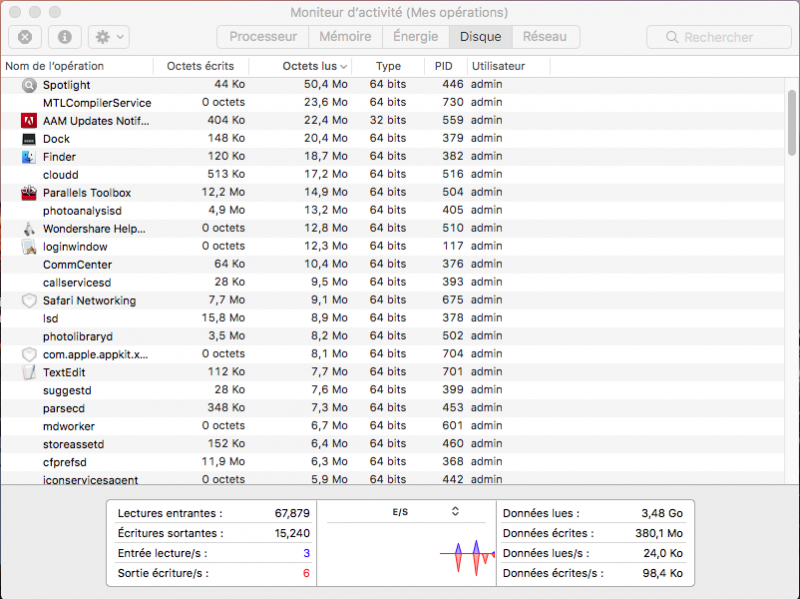This screenshot has width=800, height=599.
Task: Click the 32 bits type cell
Action: click(x=388, y=120)
